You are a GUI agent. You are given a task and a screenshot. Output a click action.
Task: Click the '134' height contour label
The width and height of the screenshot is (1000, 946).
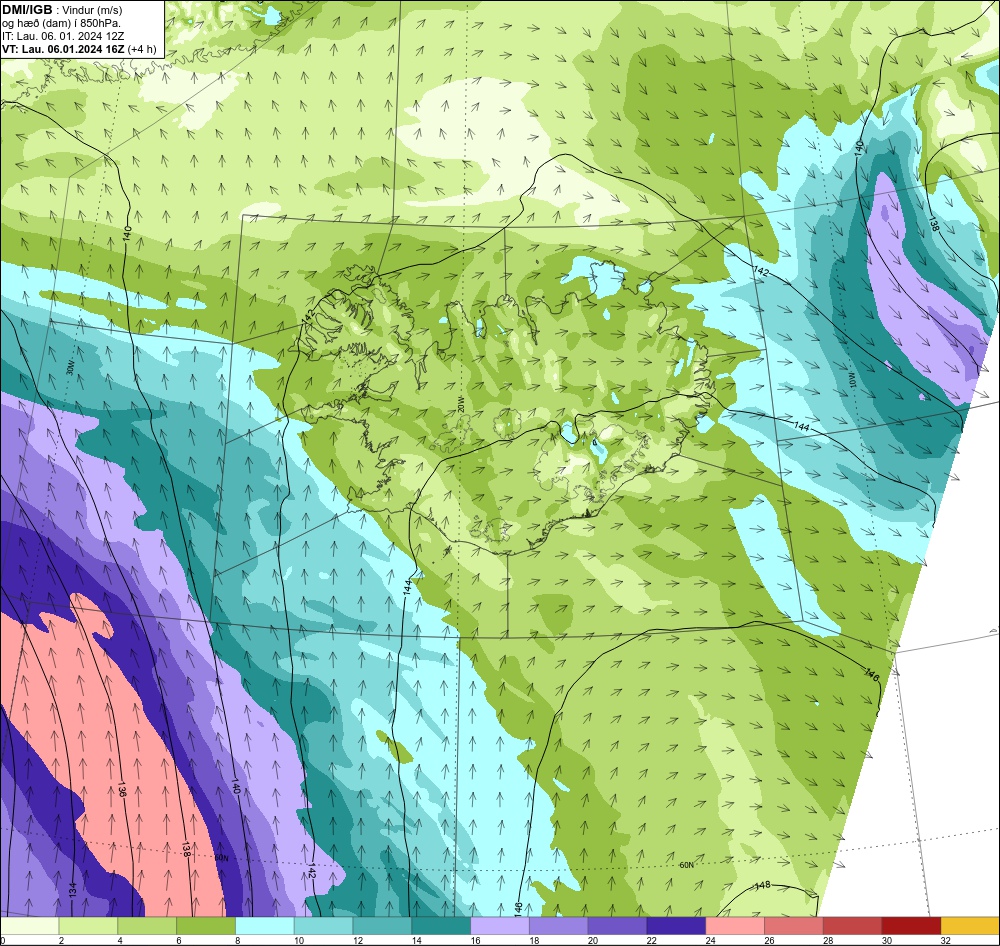(x=73, y=888)
